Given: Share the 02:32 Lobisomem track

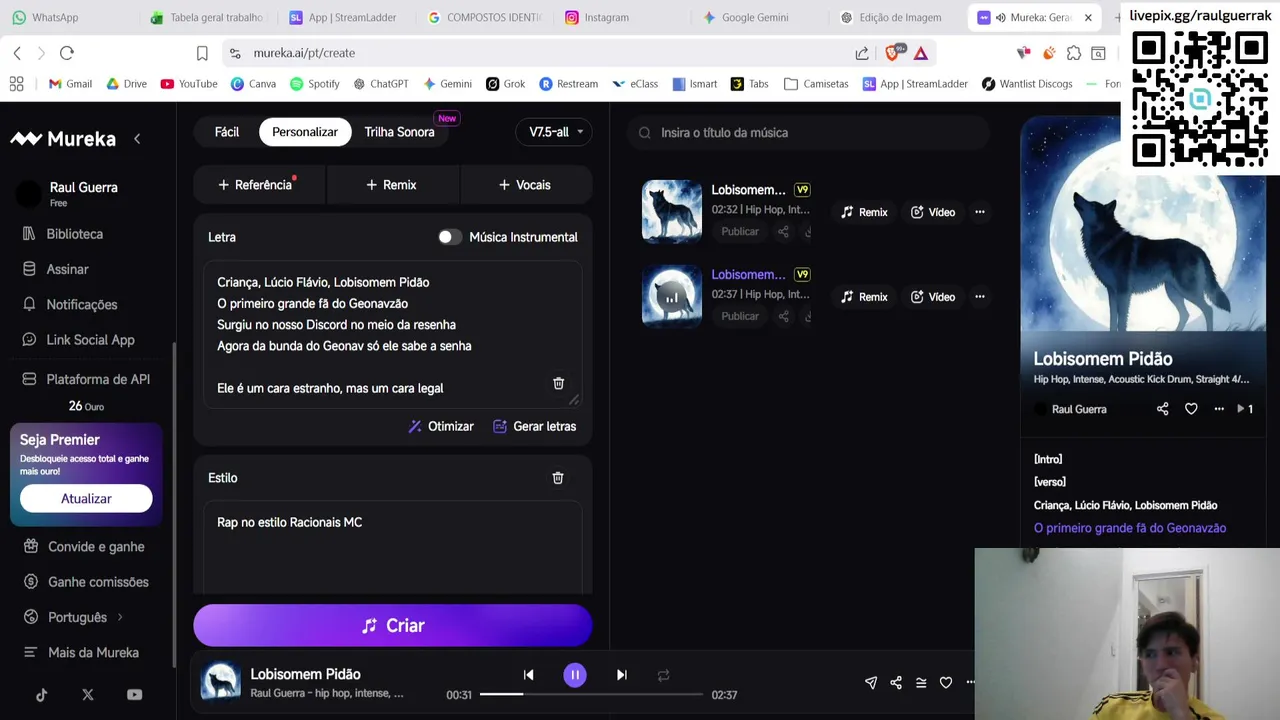Looking at the screenshot, I should (783, 232).
